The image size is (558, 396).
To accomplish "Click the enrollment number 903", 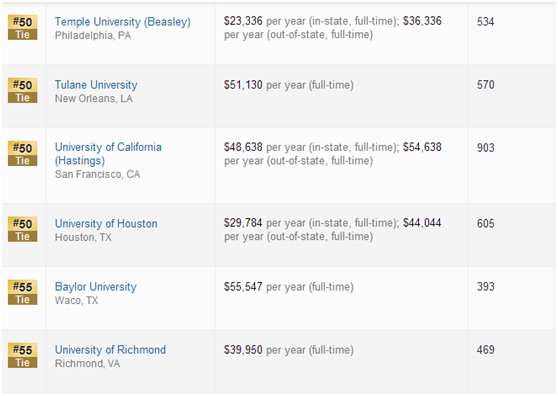I will tap(485, 148).
